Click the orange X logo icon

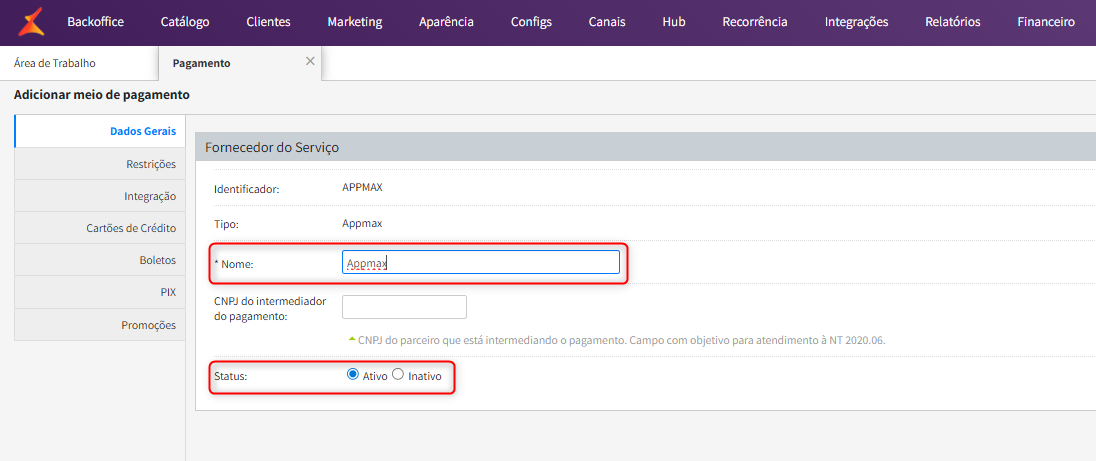click(32, 21)
